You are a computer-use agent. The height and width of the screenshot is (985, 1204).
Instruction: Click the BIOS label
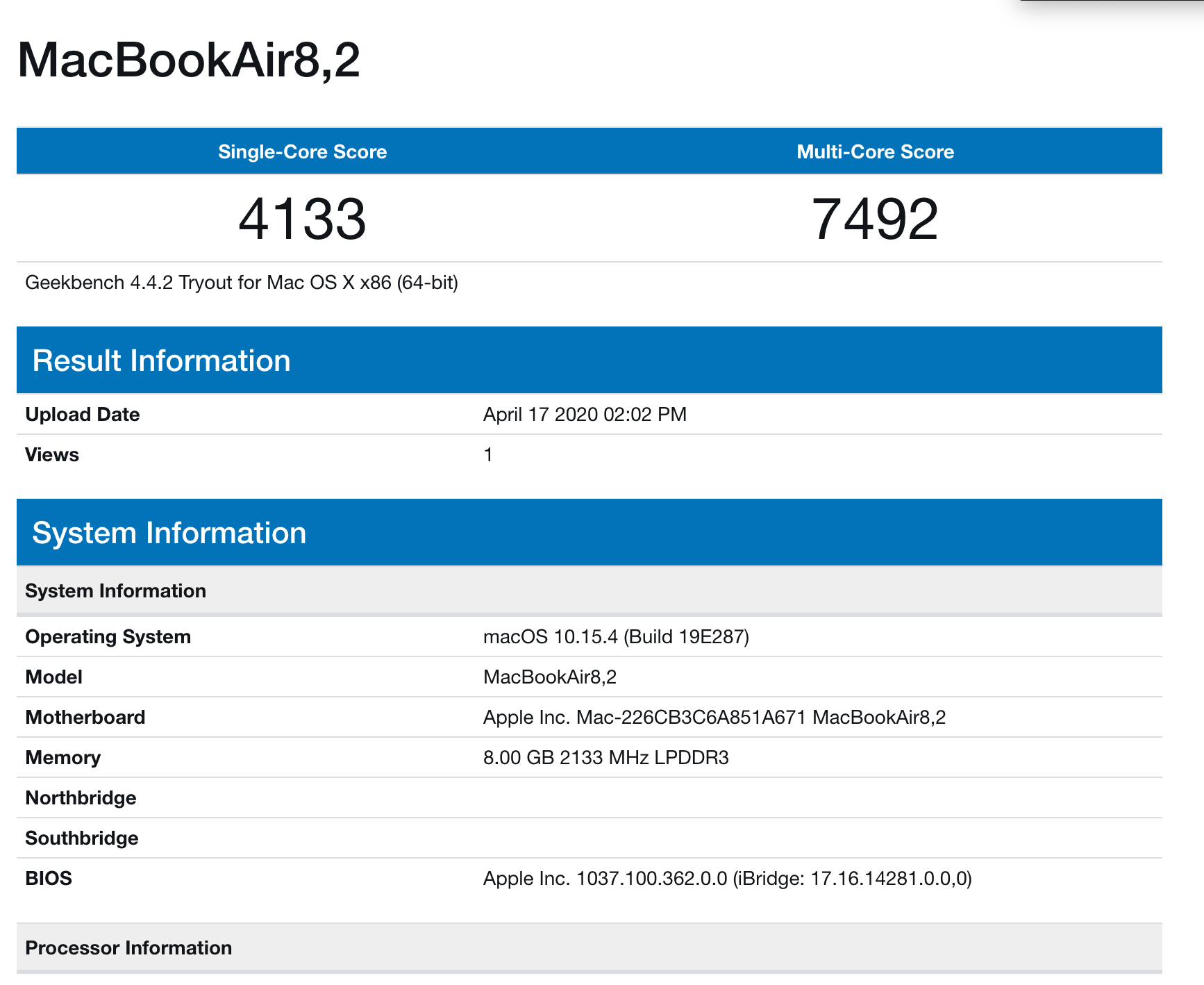click(49, 879)
